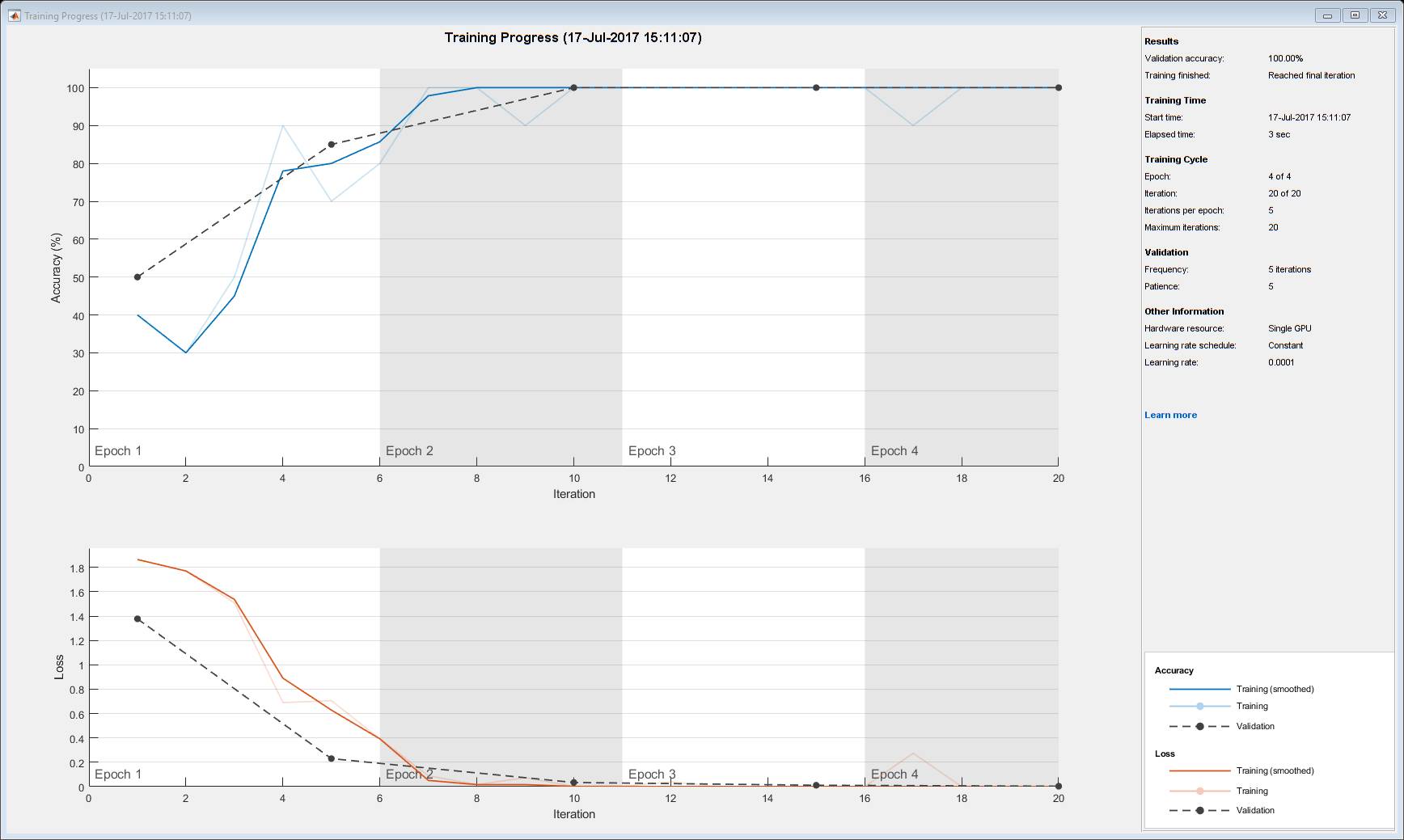Image resolution: width=1404 pixels, height=840 pixels.
Task: Click Loss legend's dashed Validation marker
Action: pos(1199,810)
